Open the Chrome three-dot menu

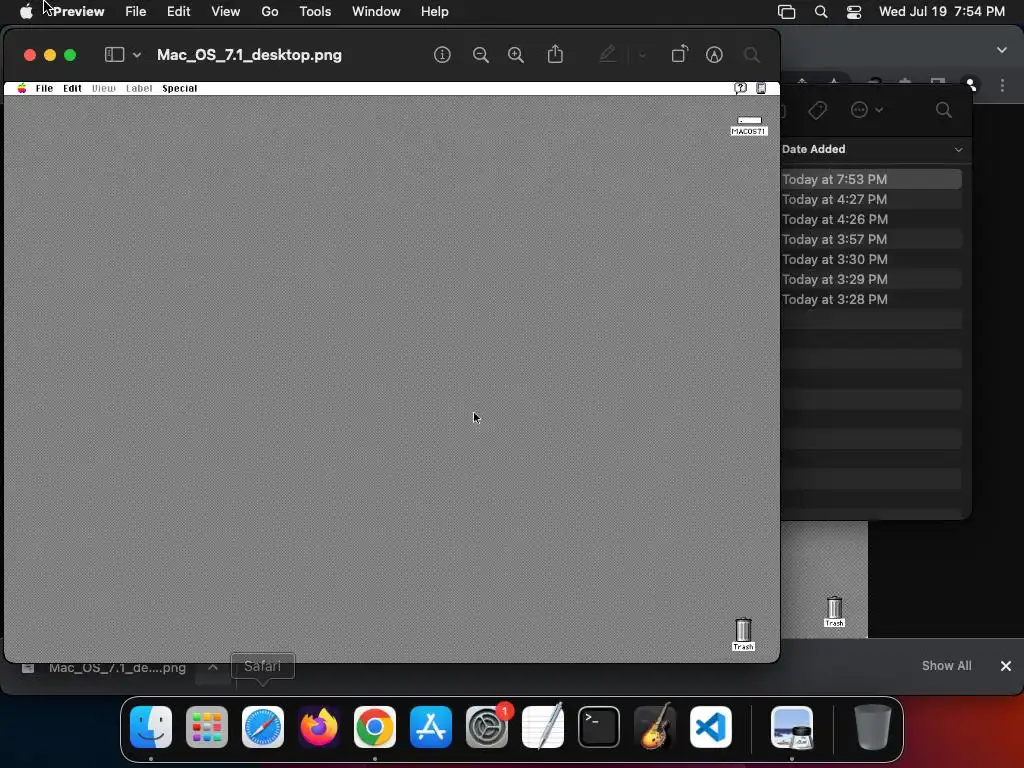[1002, 86]
